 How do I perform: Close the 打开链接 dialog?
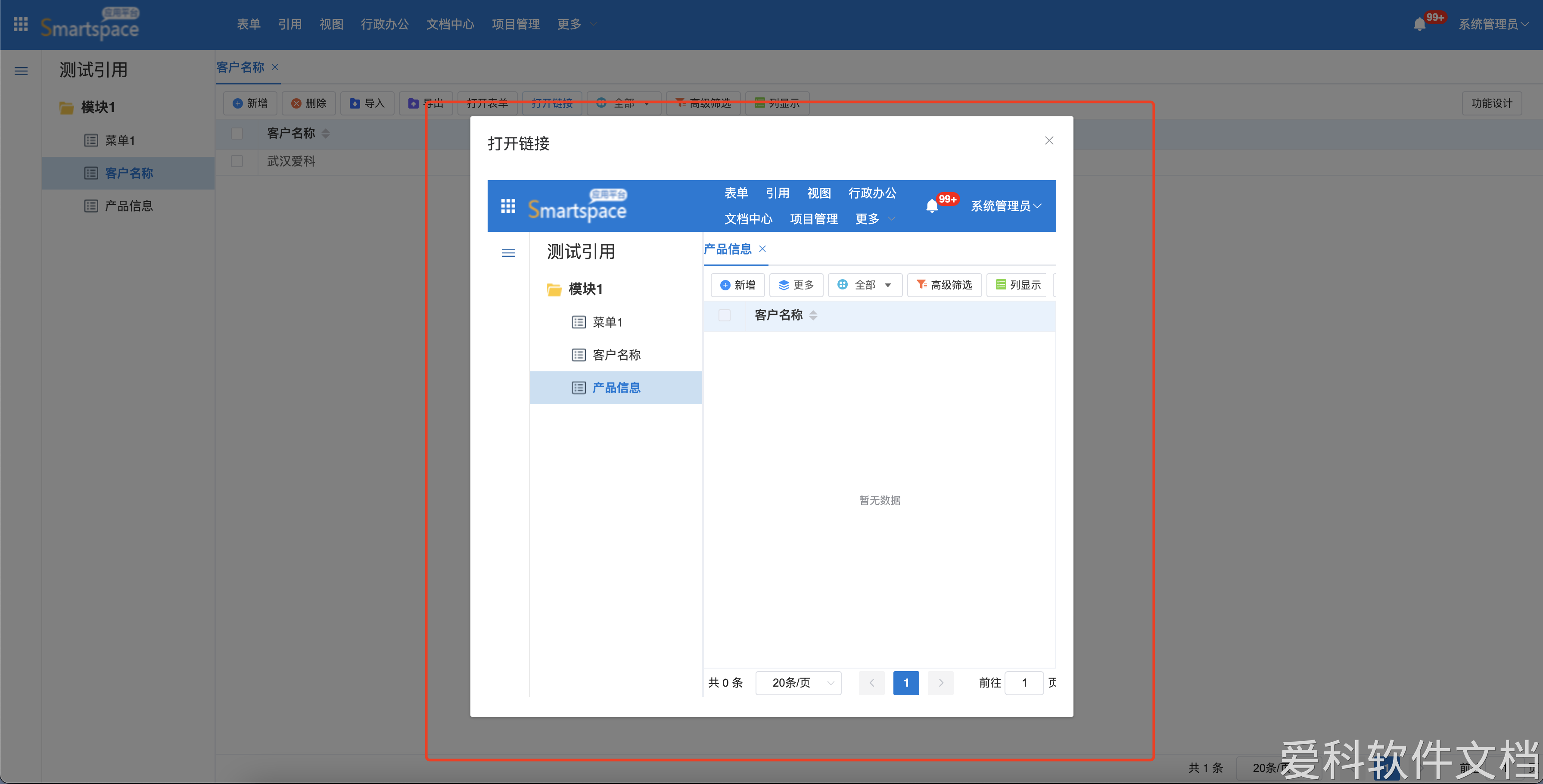pyautogui.click(x=1049, y=140)
